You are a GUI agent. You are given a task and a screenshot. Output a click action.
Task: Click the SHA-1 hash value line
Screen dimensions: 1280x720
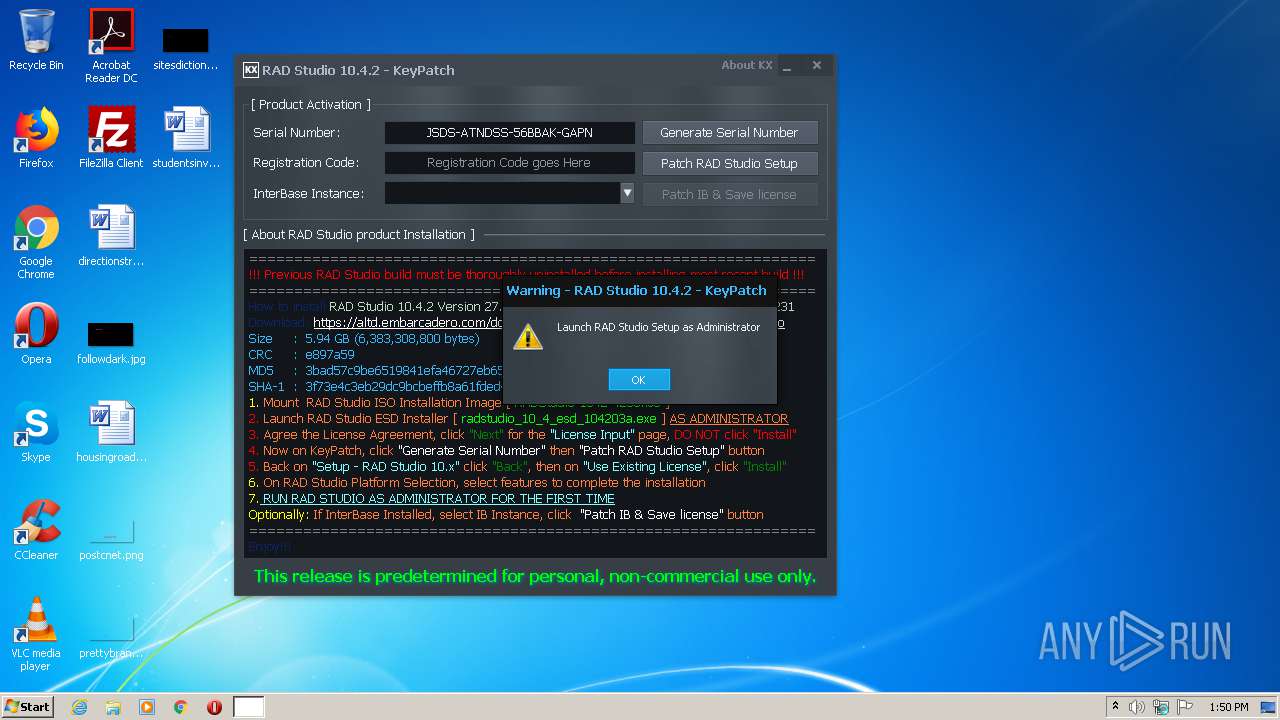pos(376,387)
